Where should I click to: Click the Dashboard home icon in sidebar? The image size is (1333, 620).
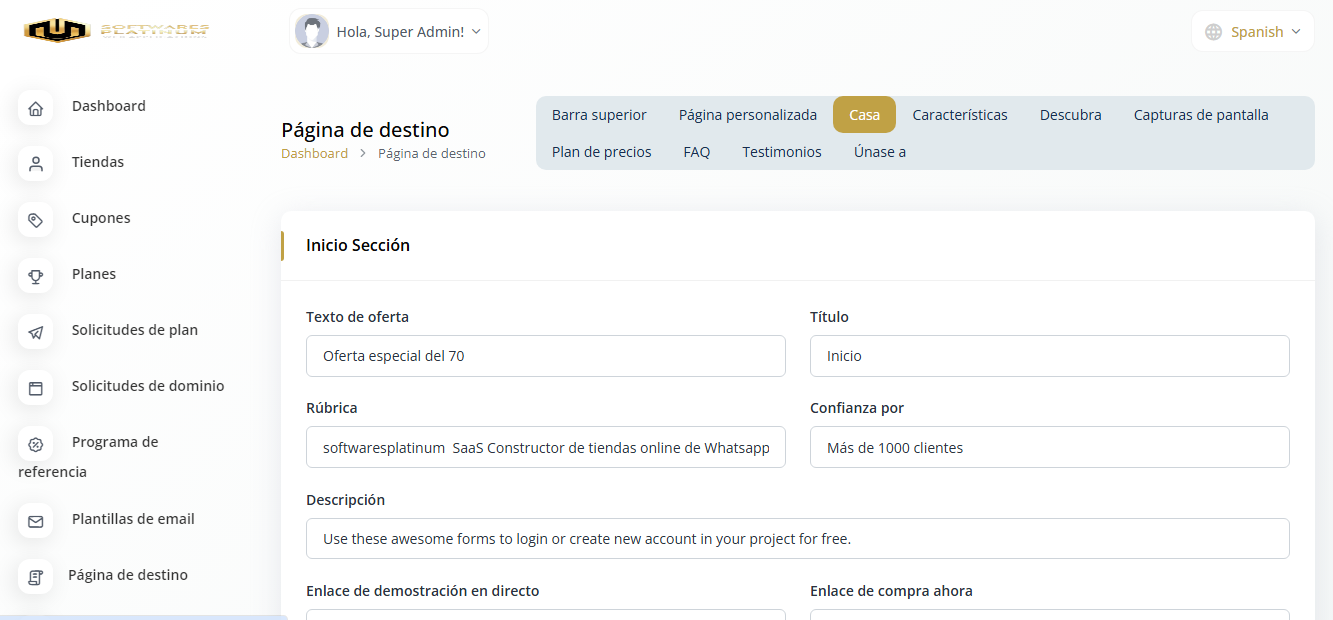(36, 108)
